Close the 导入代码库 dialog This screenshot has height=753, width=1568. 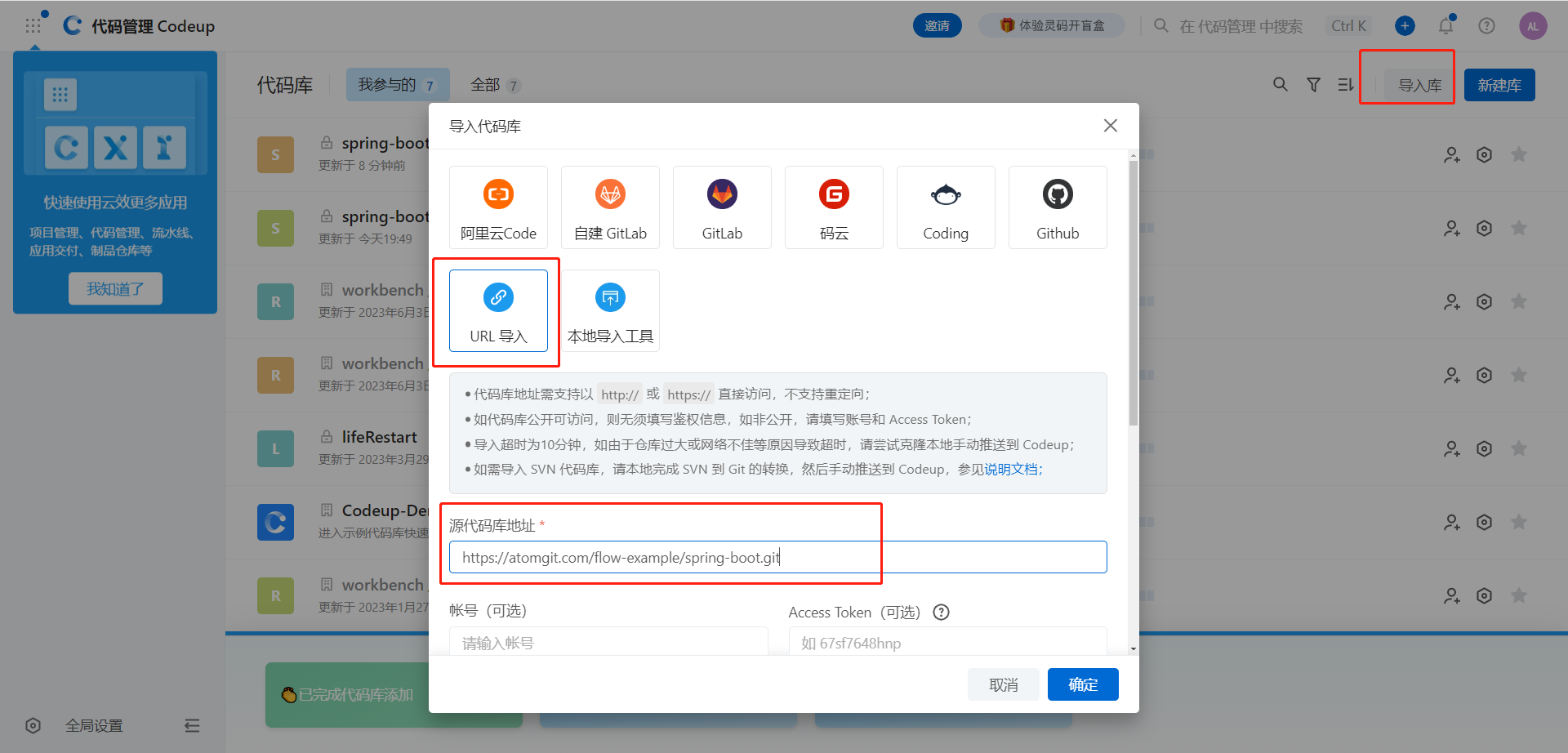point(1111,126)
